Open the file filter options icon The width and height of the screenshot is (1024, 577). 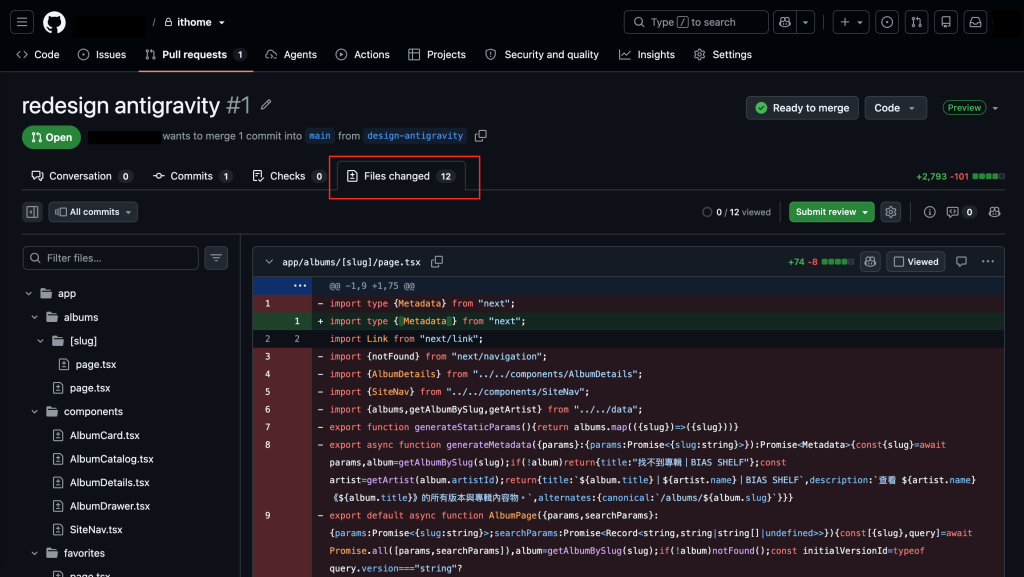(x=216, y=258)
